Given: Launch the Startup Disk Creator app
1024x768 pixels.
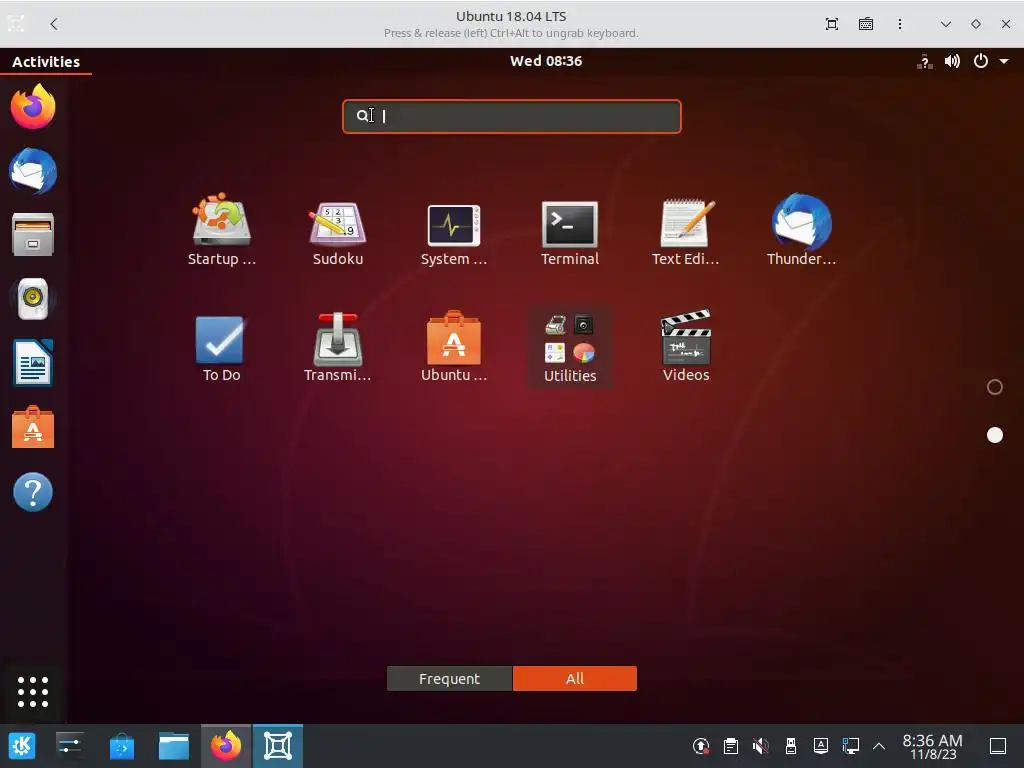Looking at the screenshot, I should point(221,229).
